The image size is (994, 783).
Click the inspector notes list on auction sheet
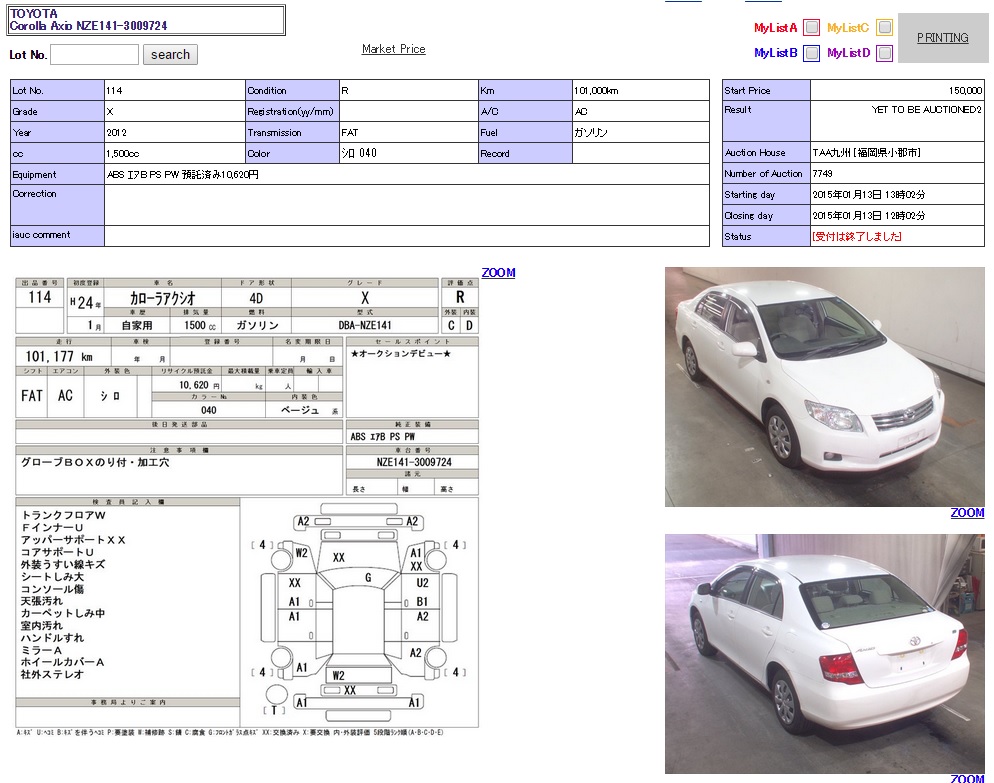(128, 596)
